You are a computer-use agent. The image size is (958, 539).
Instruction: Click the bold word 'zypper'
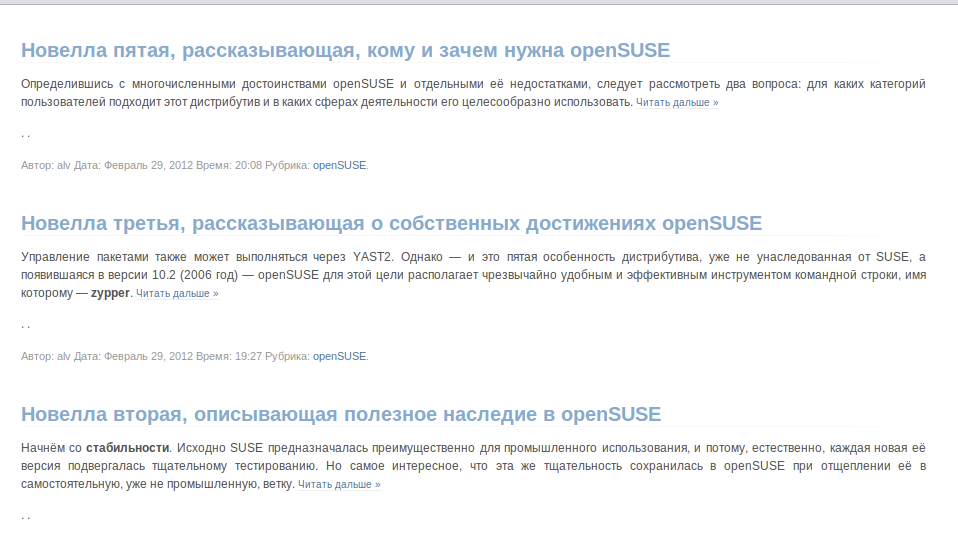[x=110, y=293]
